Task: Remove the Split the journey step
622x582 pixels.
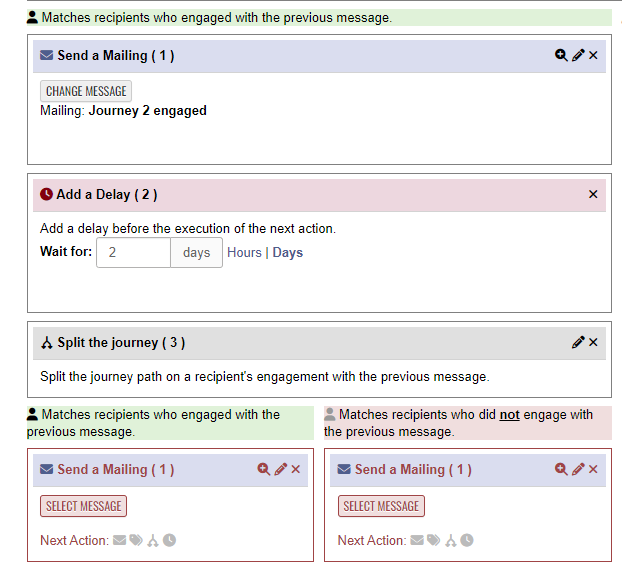Action: click(593, 342)
